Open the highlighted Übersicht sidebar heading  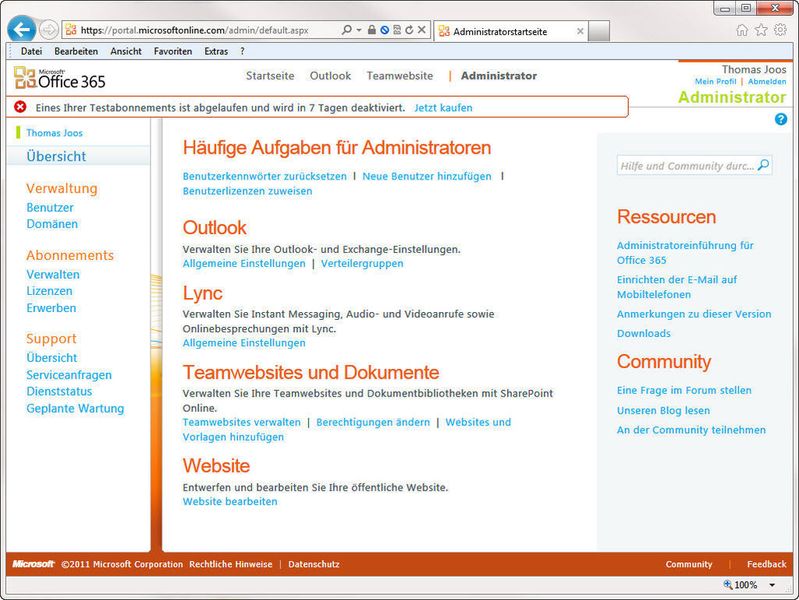pyautogui.click(x=56, y=156)
